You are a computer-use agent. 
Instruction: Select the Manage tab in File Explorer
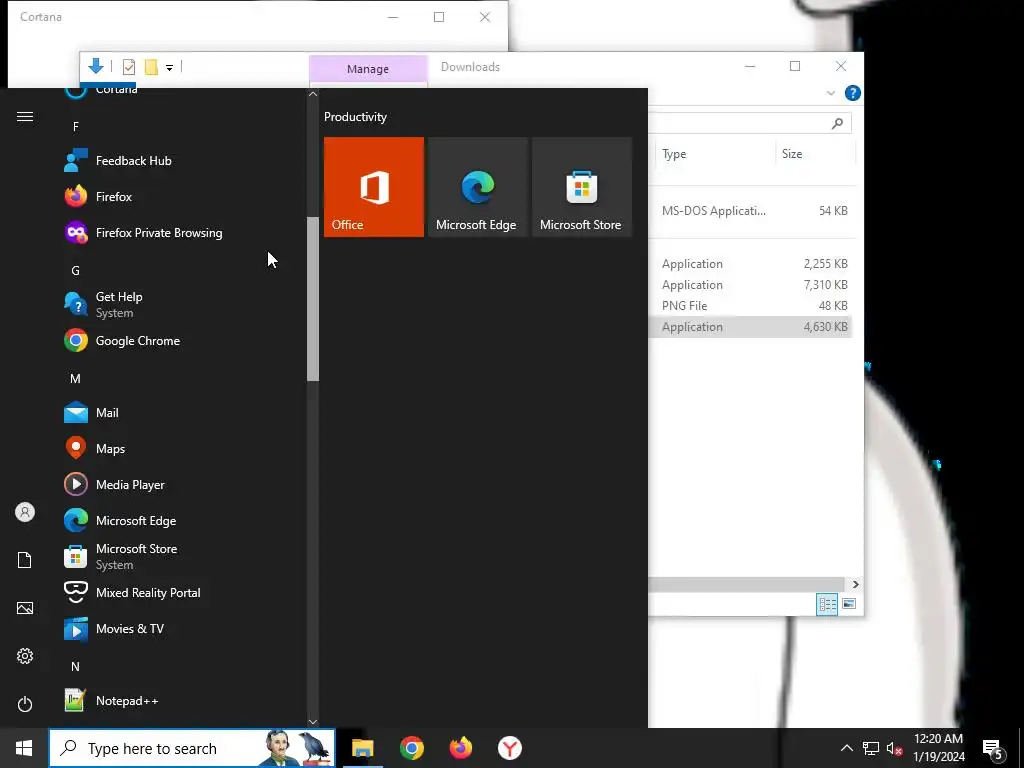[x=368, y=69]
